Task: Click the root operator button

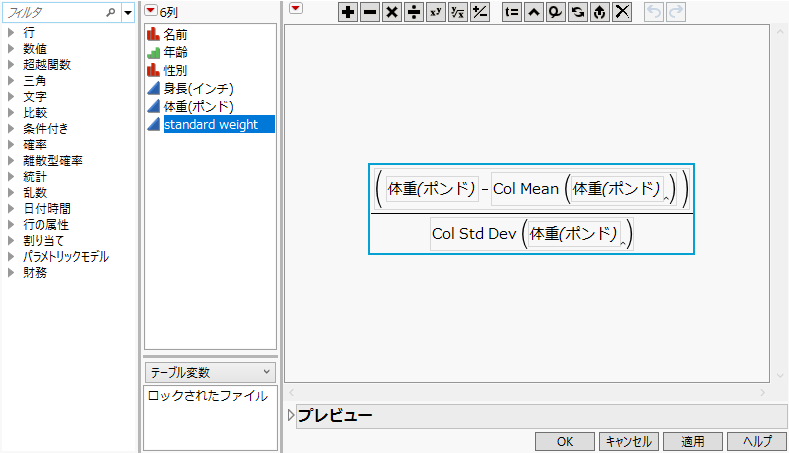Action: click(458, 12)
